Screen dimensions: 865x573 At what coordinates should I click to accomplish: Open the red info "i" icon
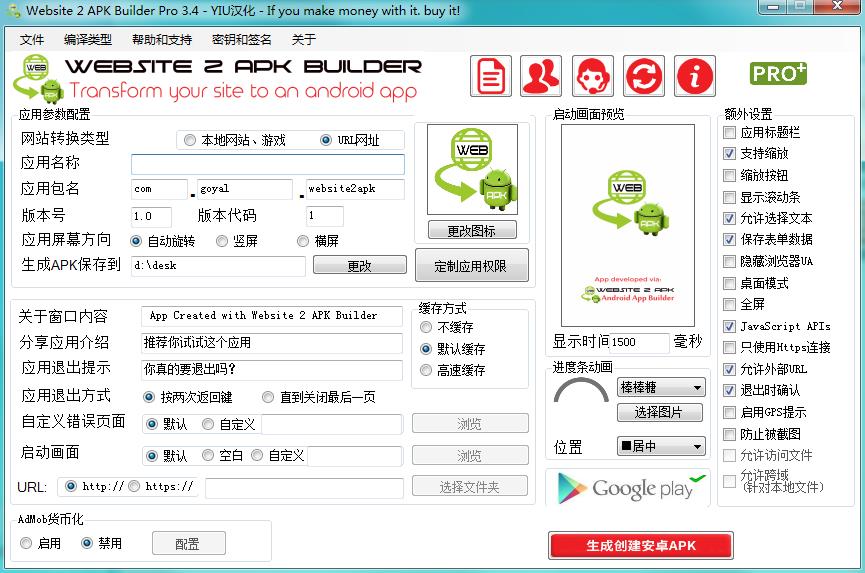695,76
